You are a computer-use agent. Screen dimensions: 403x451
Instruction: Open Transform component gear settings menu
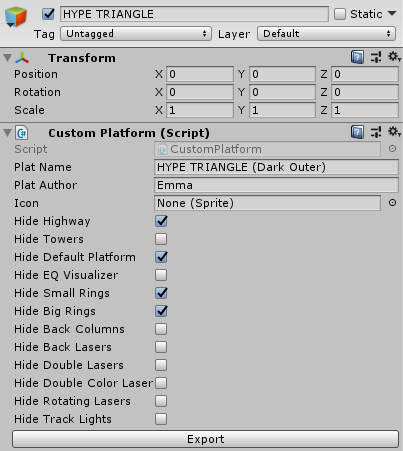[394, 57]
